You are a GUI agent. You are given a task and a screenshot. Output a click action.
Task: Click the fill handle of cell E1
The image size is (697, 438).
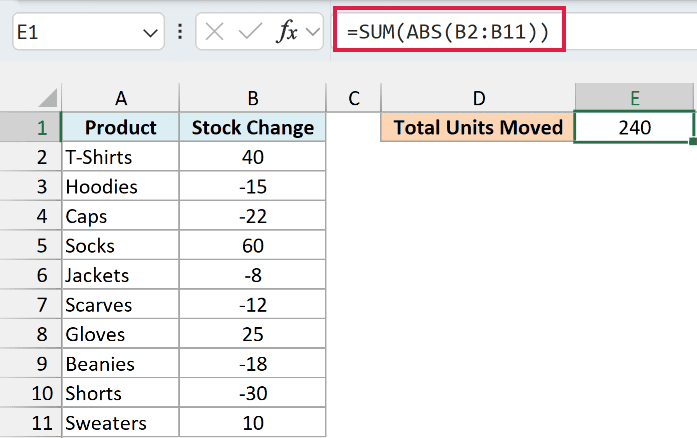[x=693, y=141]
